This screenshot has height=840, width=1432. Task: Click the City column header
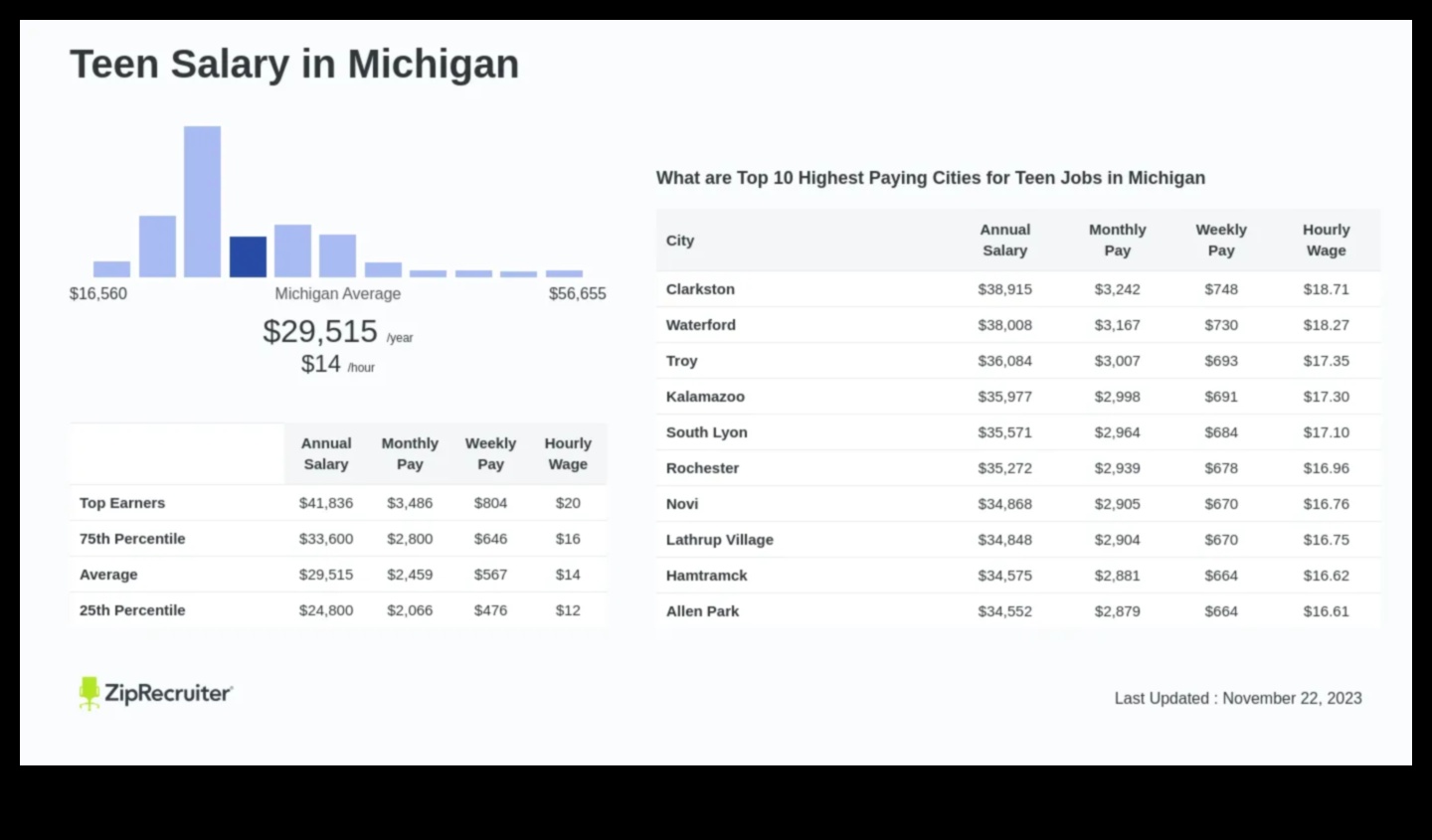tap(680, 241)
